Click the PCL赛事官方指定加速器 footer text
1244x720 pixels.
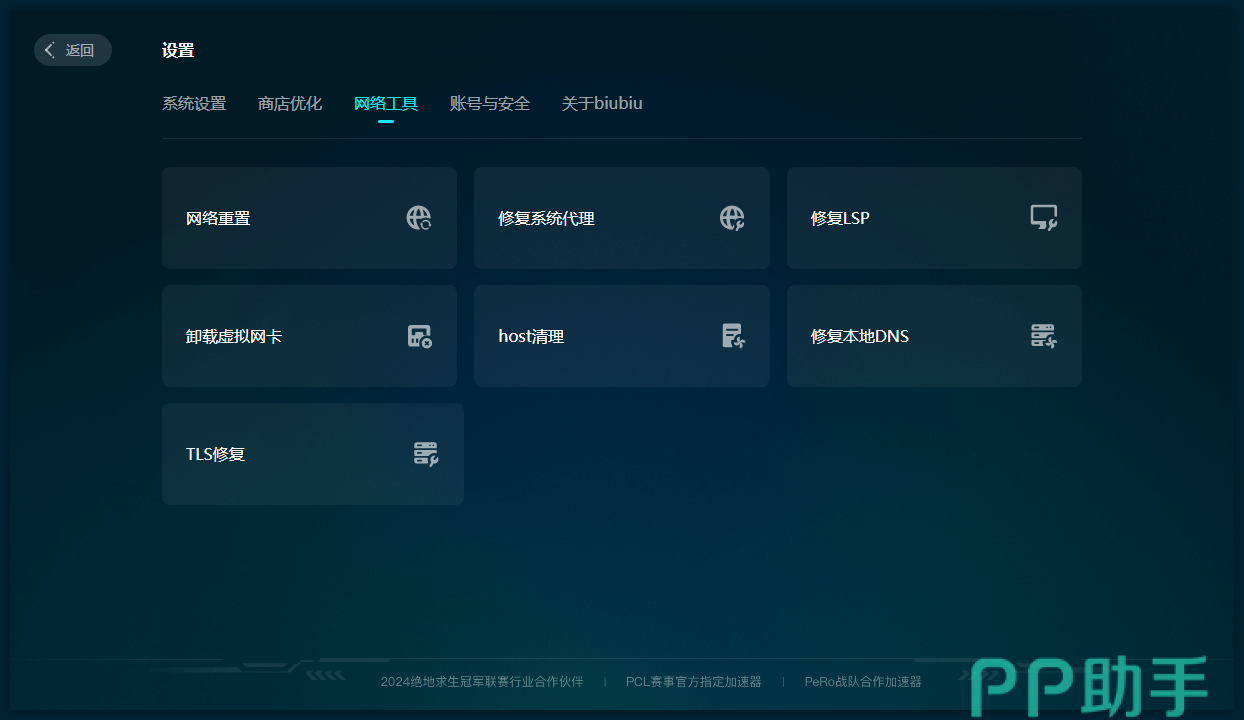[x=694, y=682]
